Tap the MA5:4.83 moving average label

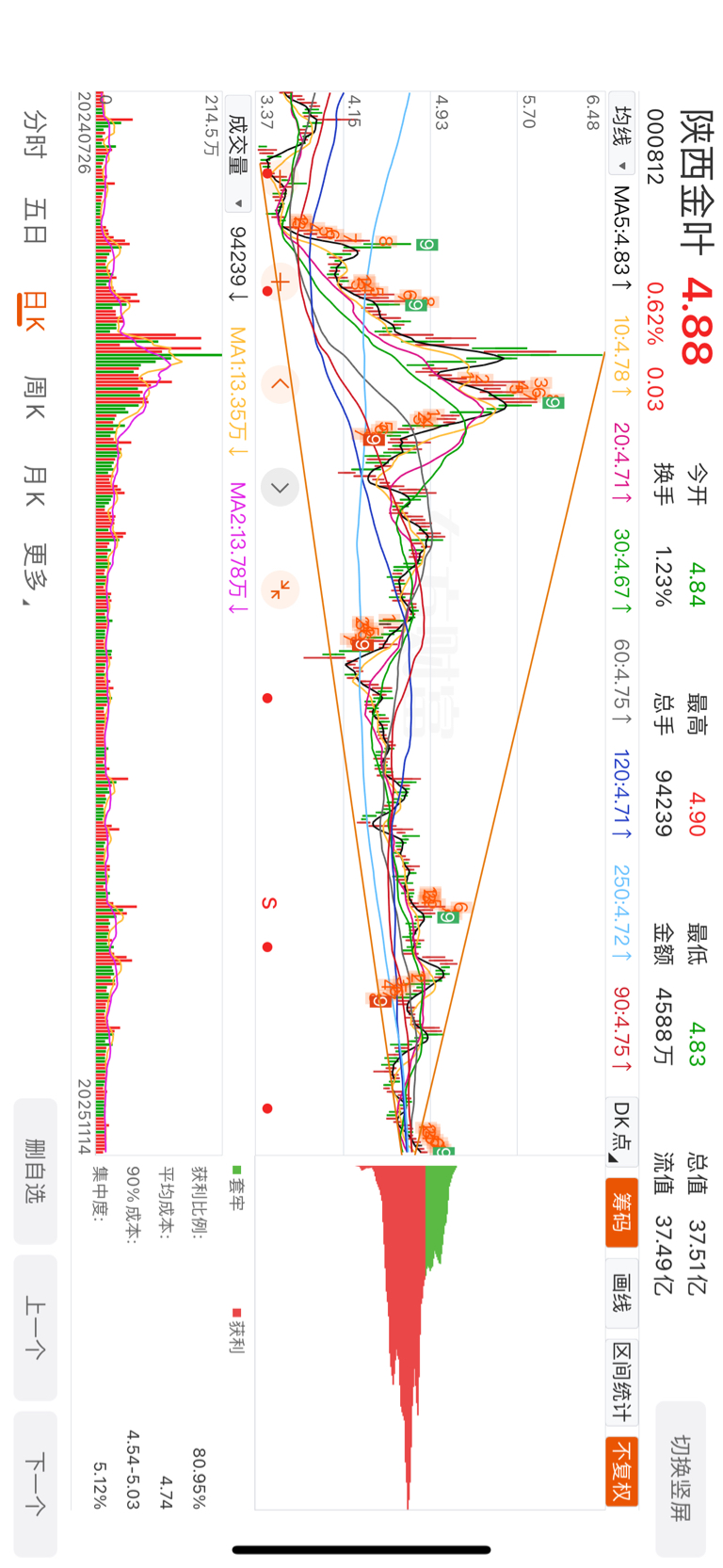point(621,237)
